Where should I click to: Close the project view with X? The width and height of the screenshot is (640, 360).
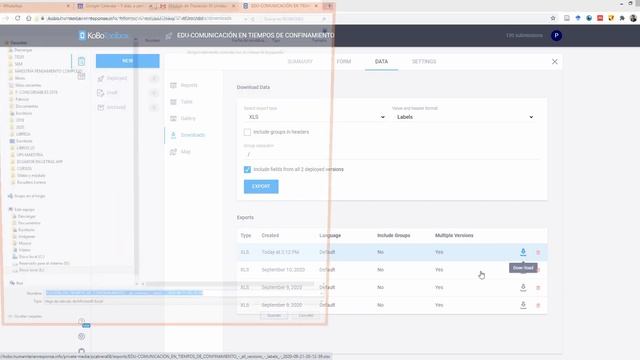[554, 62]
